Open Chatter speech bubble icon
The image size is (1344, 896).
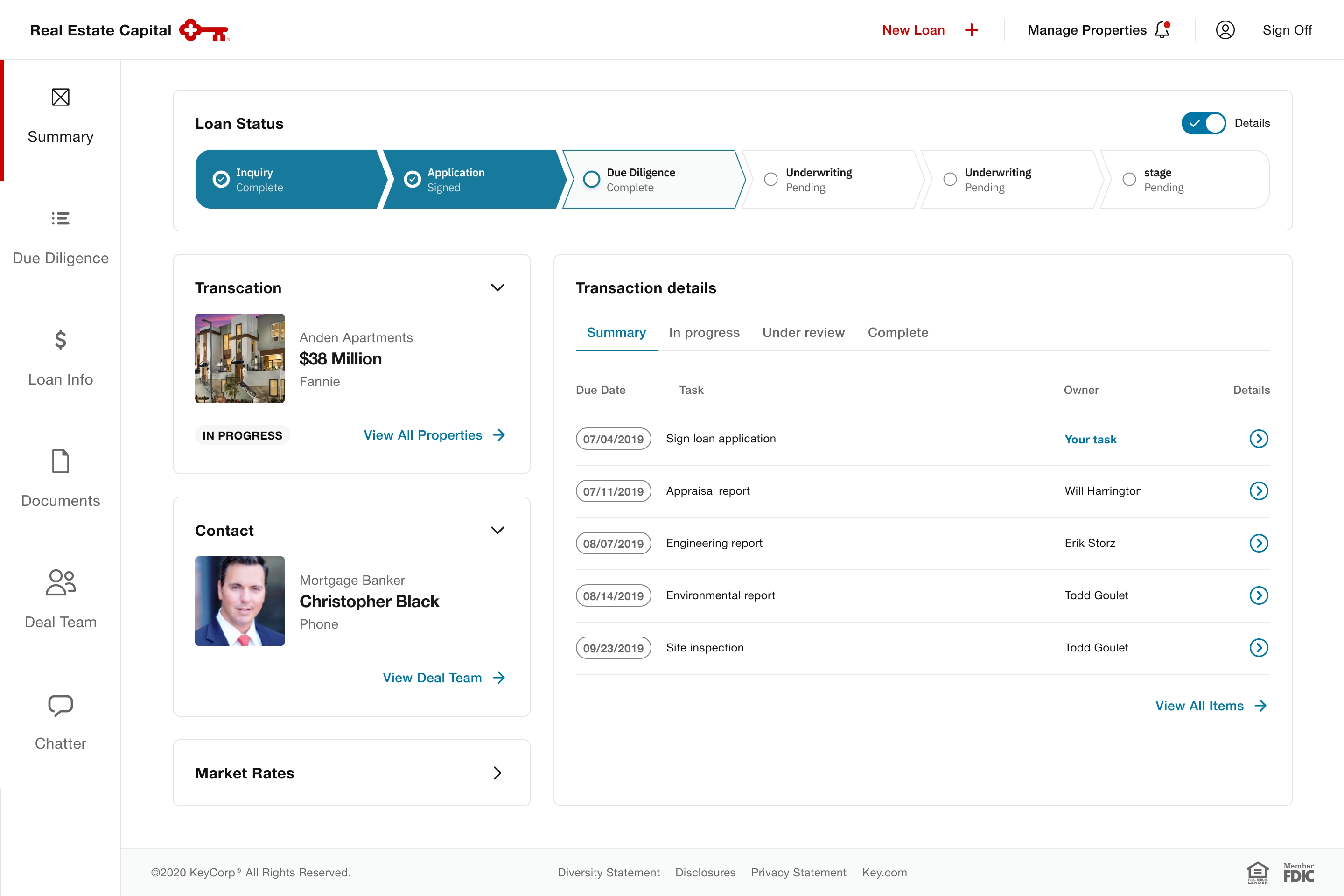pyautogui.click(x=60, y=705)
